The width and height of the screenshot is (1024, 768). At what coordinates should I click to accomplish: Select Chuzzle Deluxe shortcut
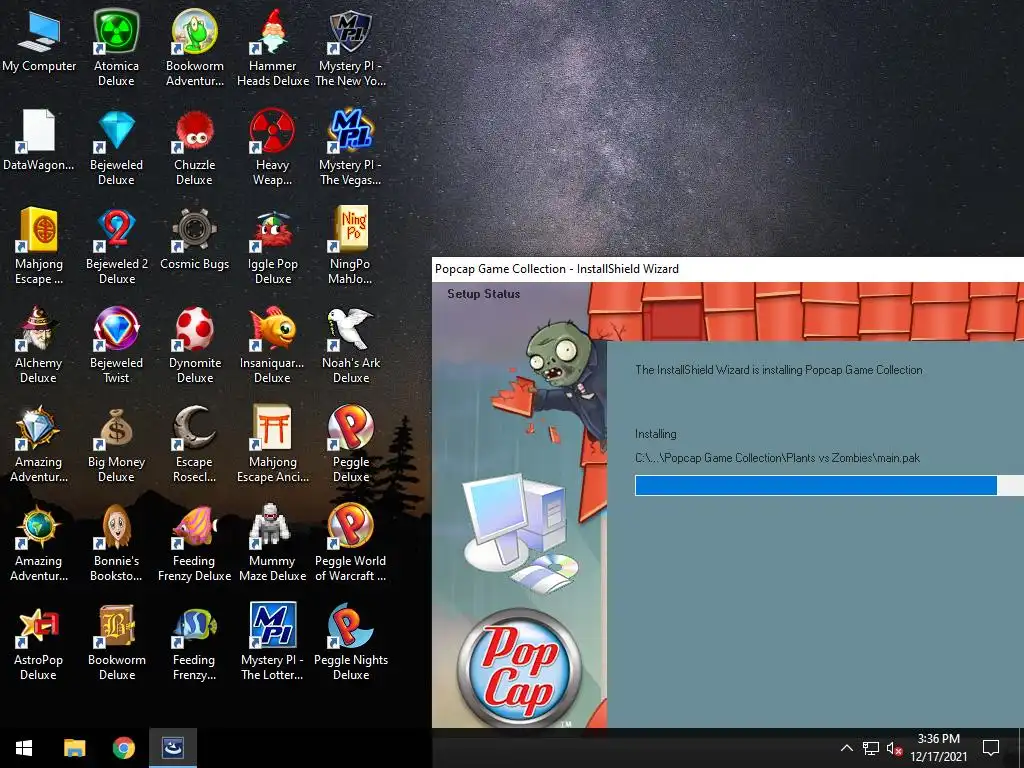click(x=195, y=148)
